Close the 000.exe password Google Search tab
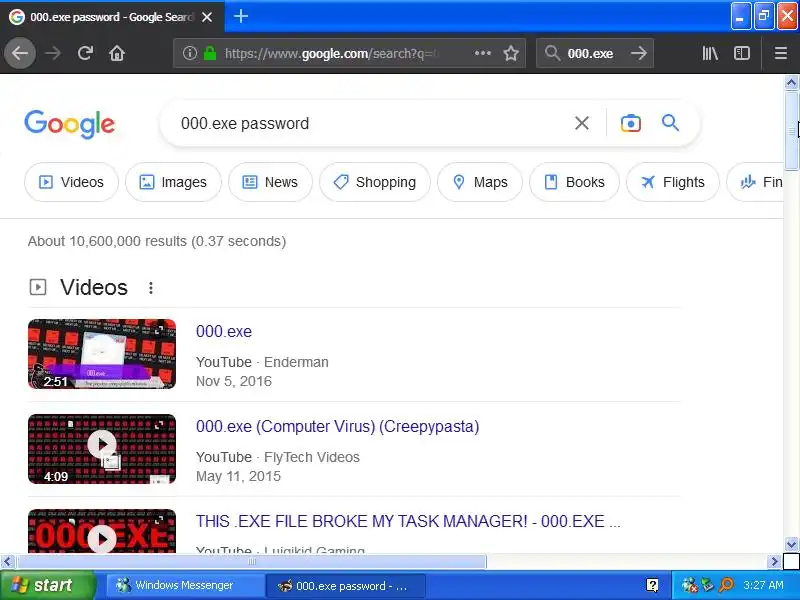The height and width of the screenshot is (600, 800). pos(207,17)
